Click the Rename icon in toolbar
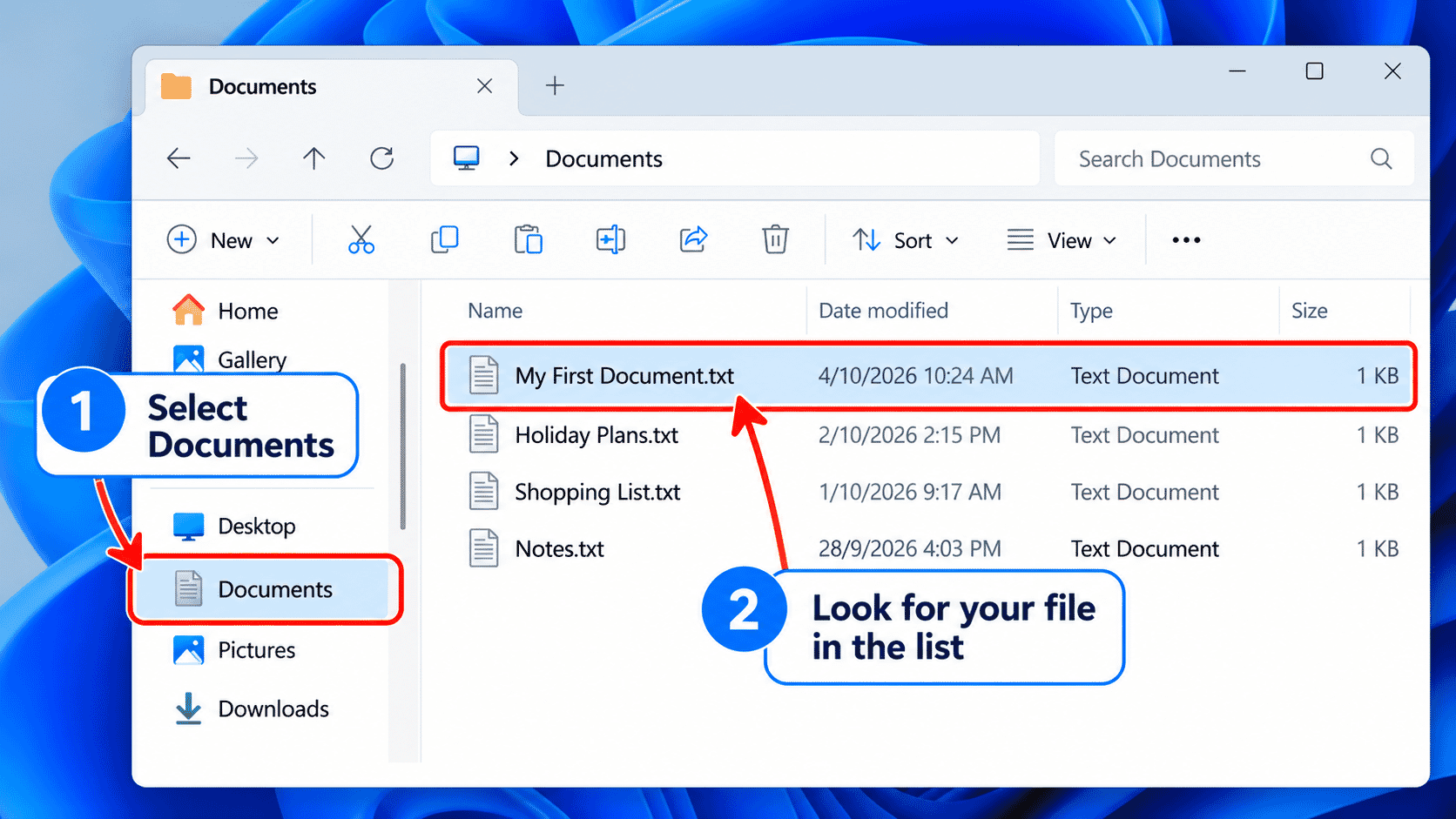1456x819 pixels. [x=610, y=239]
